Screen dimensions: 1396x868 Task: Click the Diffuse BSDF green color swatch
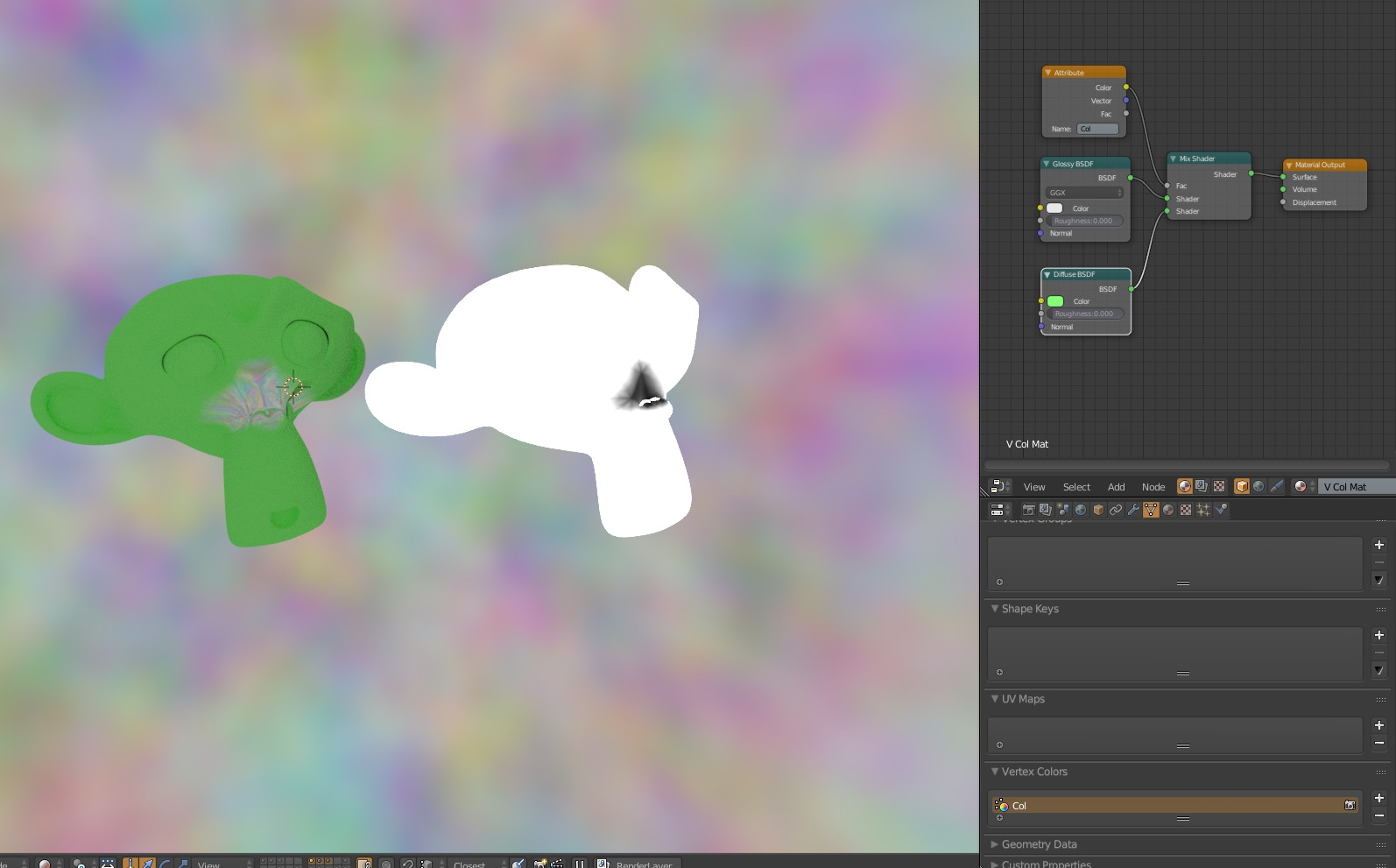(1055, 301)
